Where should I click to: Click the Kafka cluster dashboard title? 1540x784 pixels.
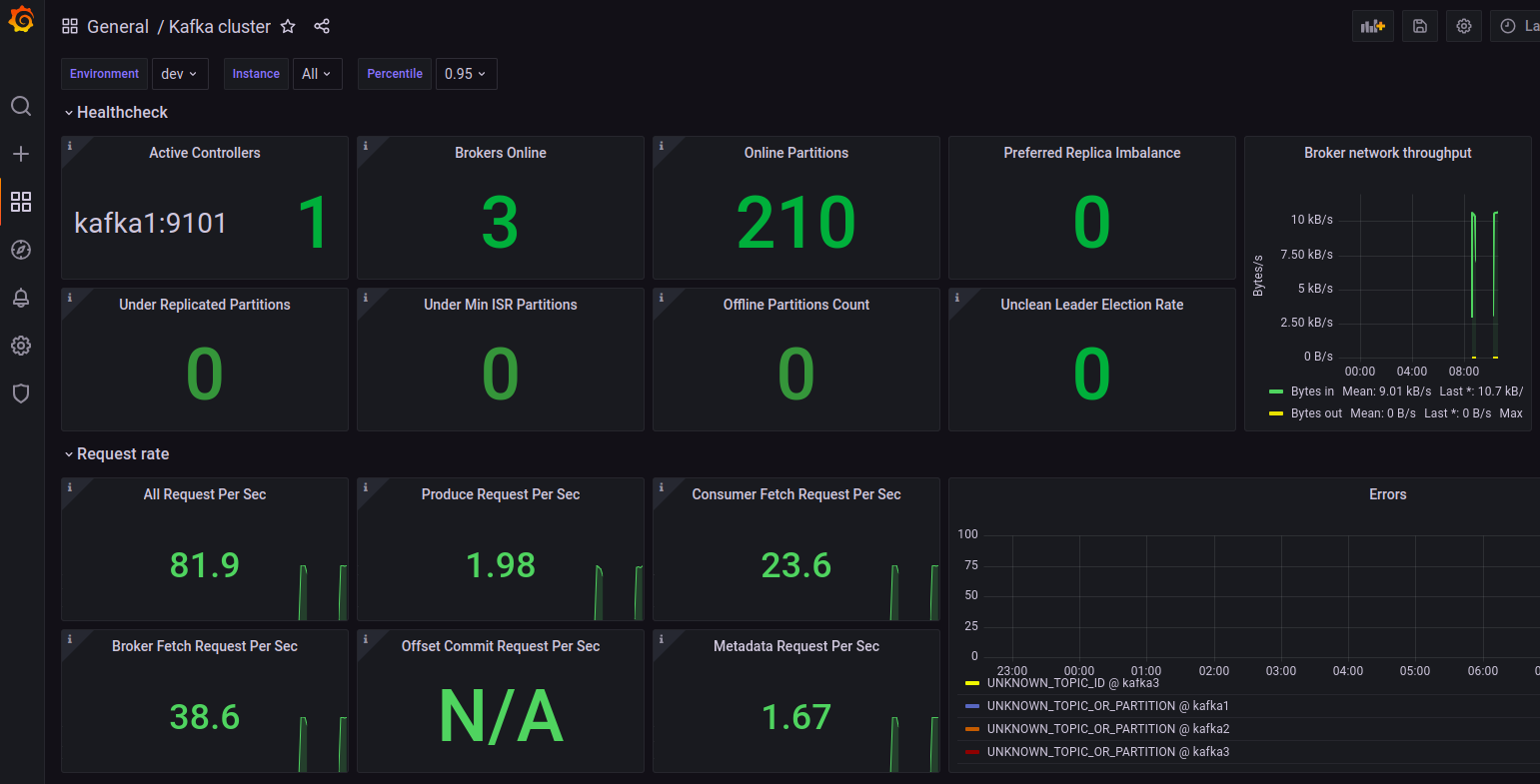[220, 27]
